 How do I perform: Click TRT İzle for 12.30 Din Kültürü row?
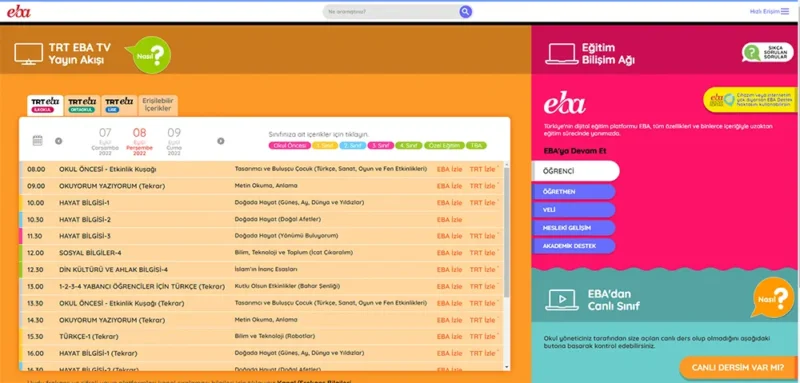[x=483, y=270]
